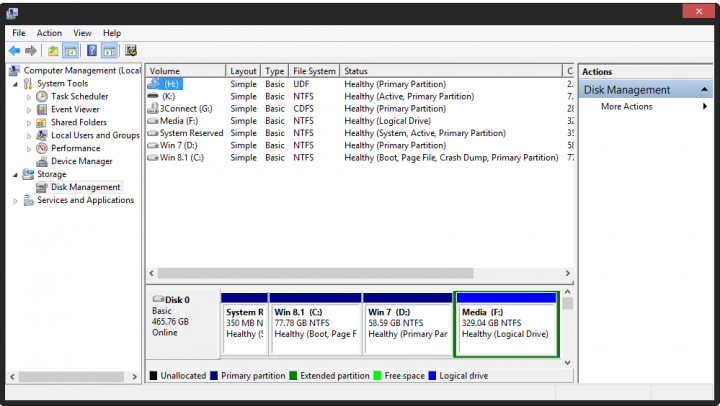Click the 3Connect (G:) disc icon
This screenshot has width=720, height=406.
[x=153, y=108]
